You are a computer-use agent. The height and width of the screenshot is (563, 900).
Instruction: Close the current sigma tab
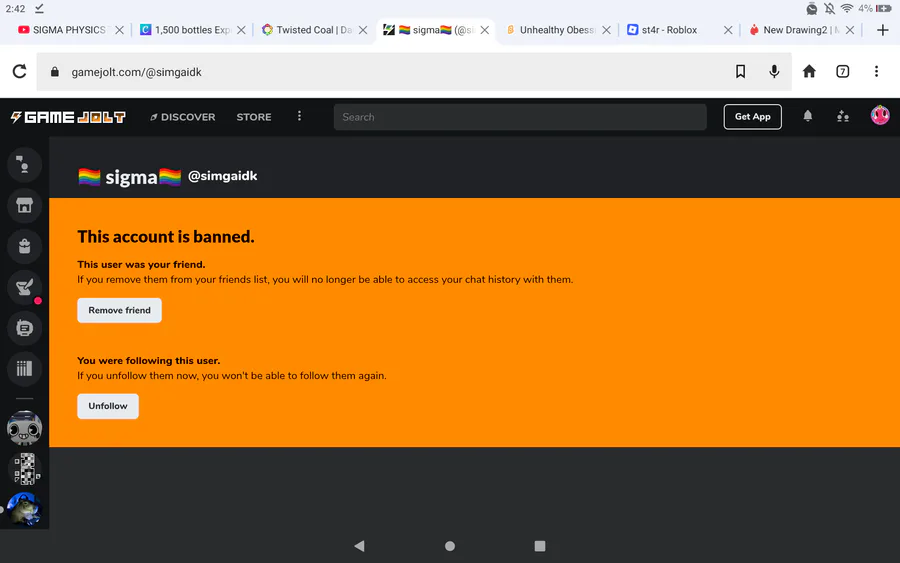coord(484,30)
